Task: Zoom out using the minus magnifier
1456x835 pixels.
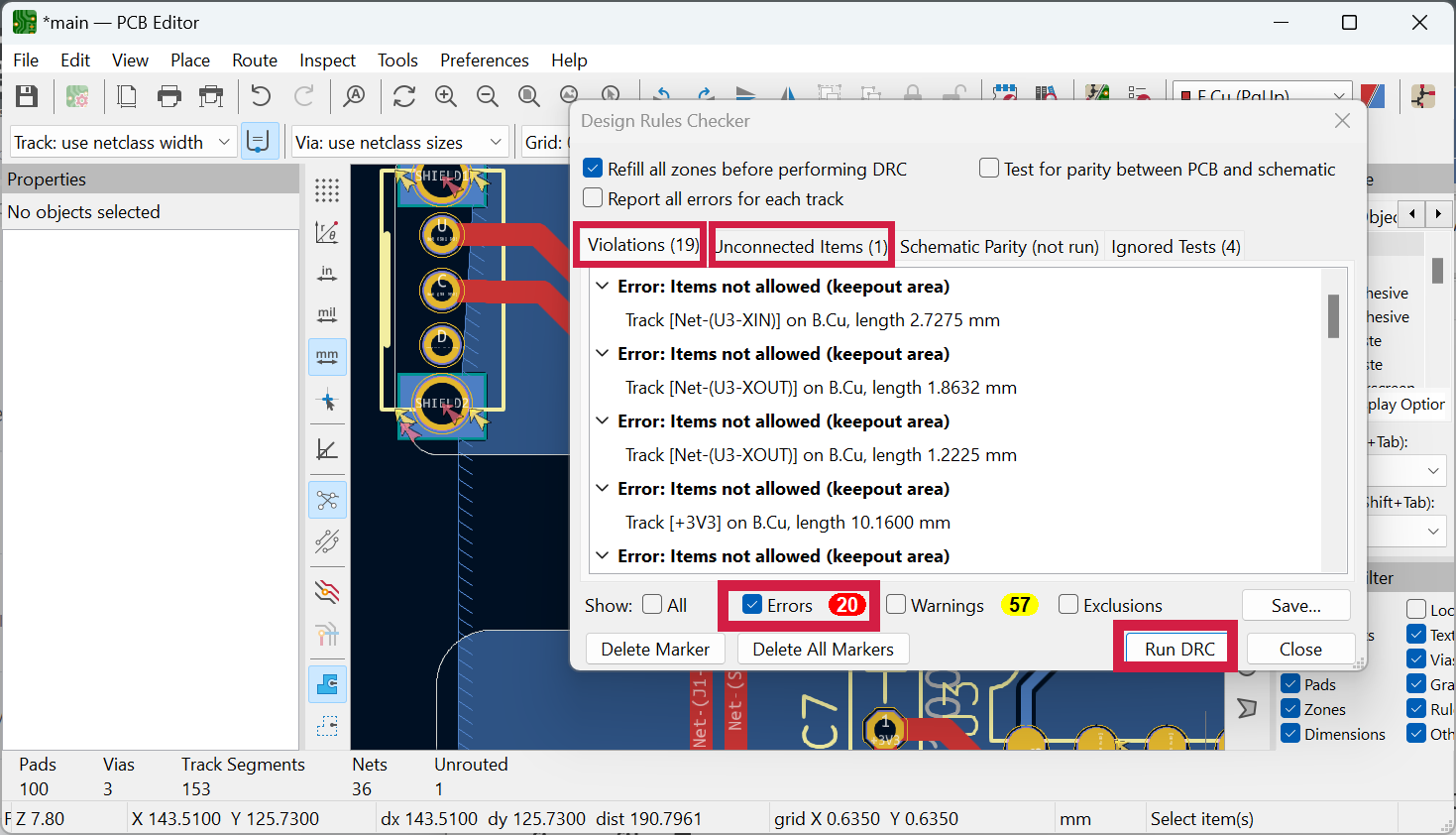Action: (488, 96)
